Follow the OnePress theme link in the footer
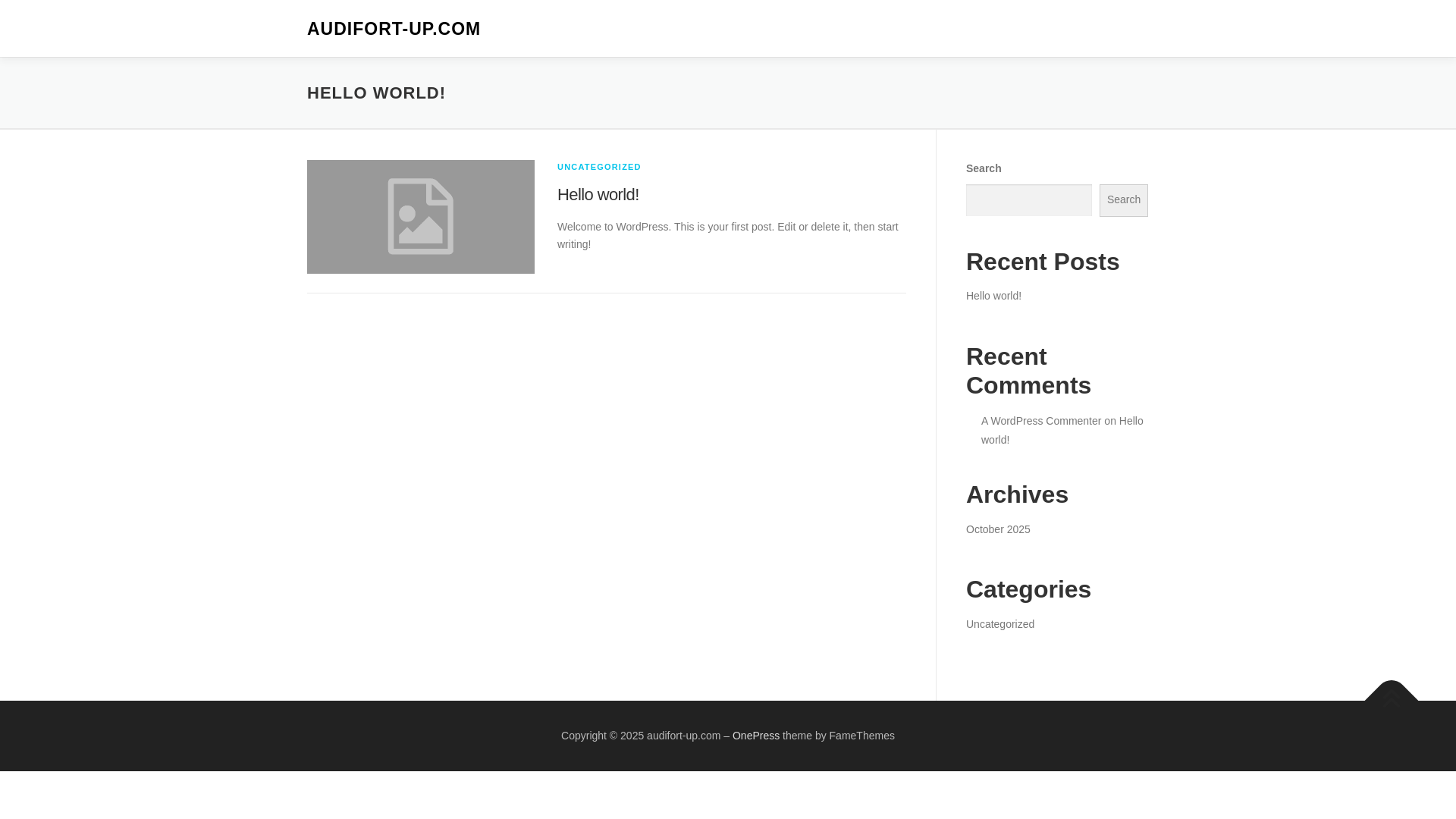The width and height of the screenshot is (1456, 819). click(x=755, y=736)
